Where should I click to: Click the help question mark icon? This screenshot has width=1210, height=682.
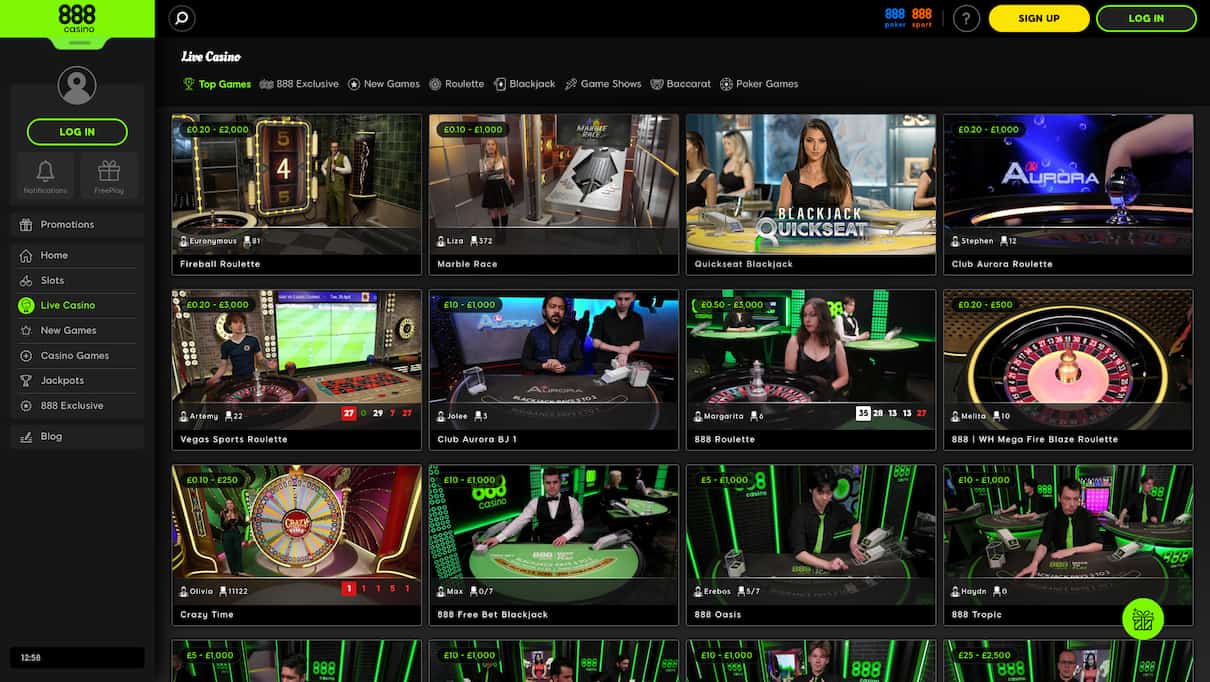click(966, 18)
